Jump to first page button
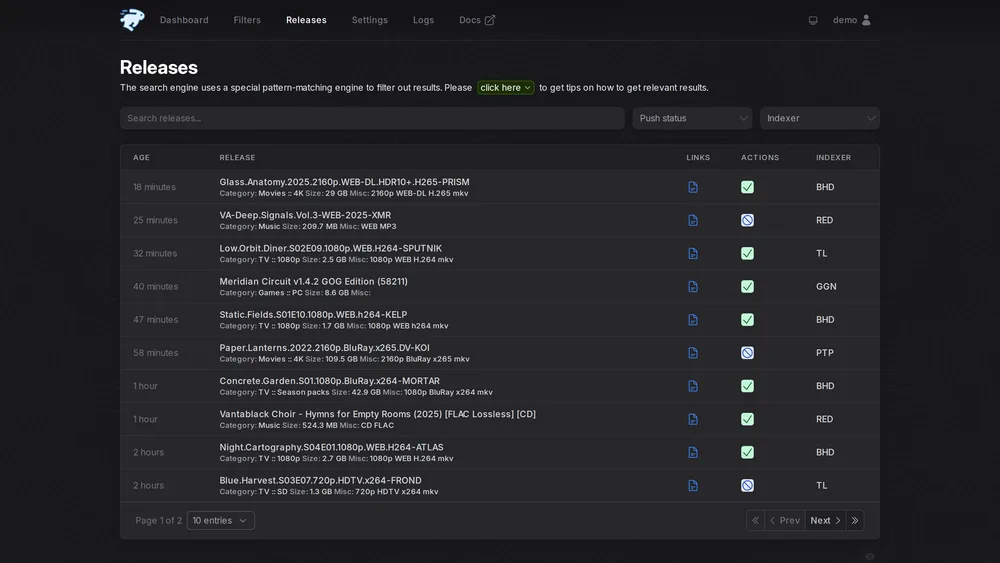This screenshot has height=563, width=1000. pos(755,520)
